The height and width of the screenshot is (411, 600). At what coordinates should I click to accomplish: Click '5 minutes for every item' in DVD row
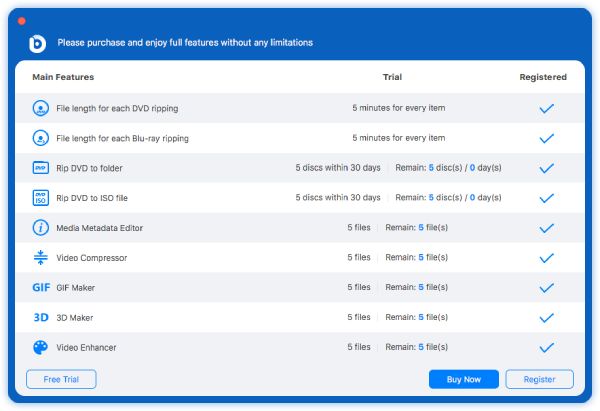click(x=399, y=108)
